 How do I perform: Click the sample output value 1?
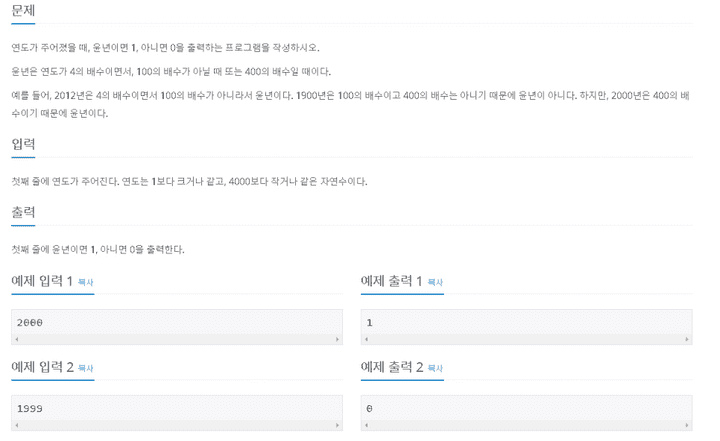[369, 322]
